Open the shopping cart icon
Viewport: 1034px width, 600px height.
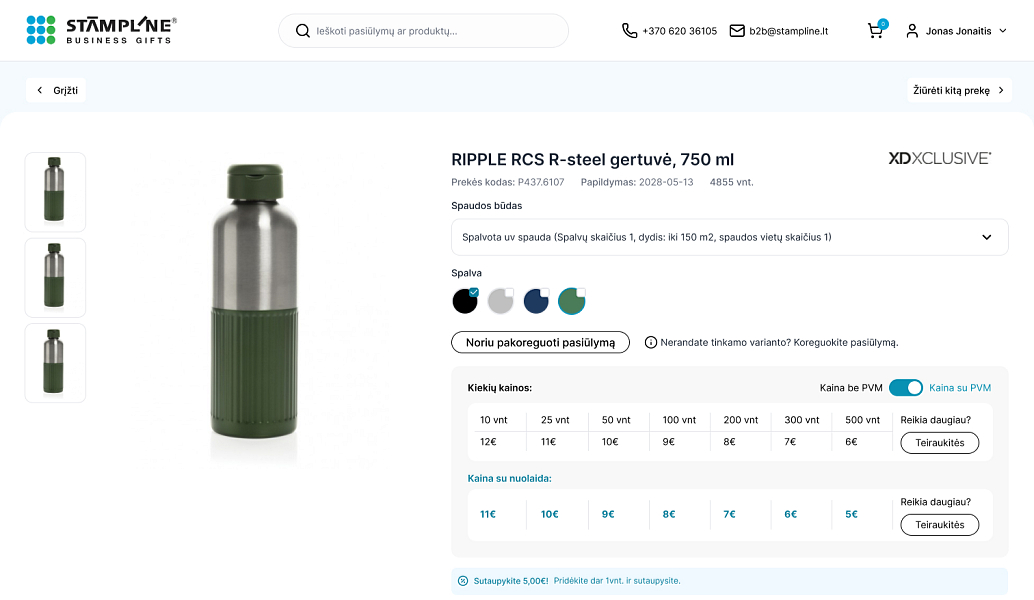pyautogui.click(x=876, y=30)
